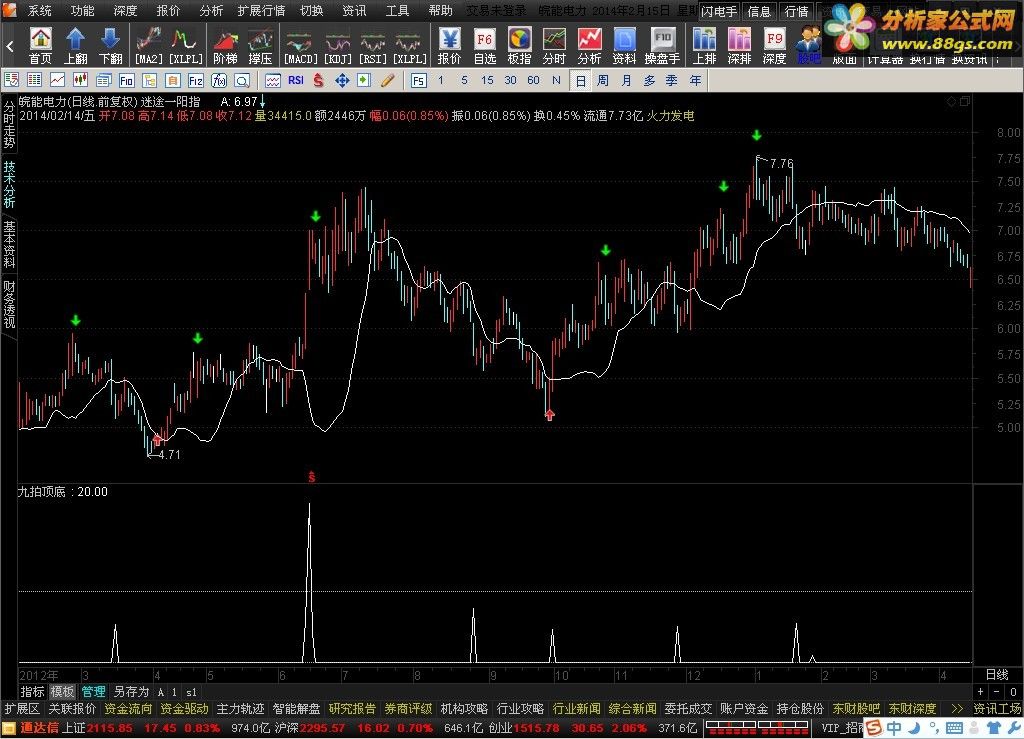1024x739 pixels.
Task: Switch to 分时走势 side tab
Action: coord(9,125)
